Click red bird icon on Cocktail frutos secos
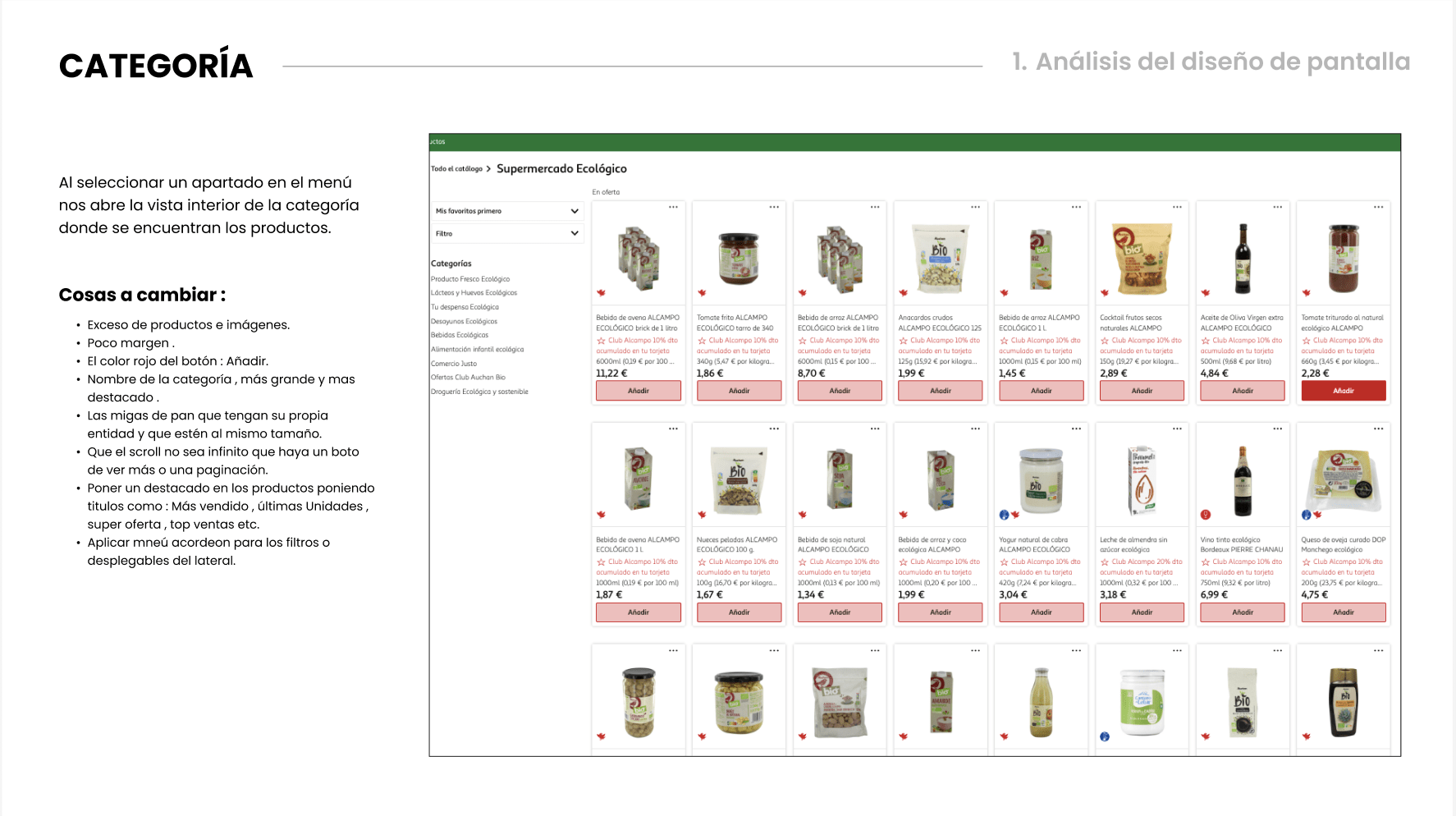This screenshot has height=816, width=1456. click(x=1105, y=293)
